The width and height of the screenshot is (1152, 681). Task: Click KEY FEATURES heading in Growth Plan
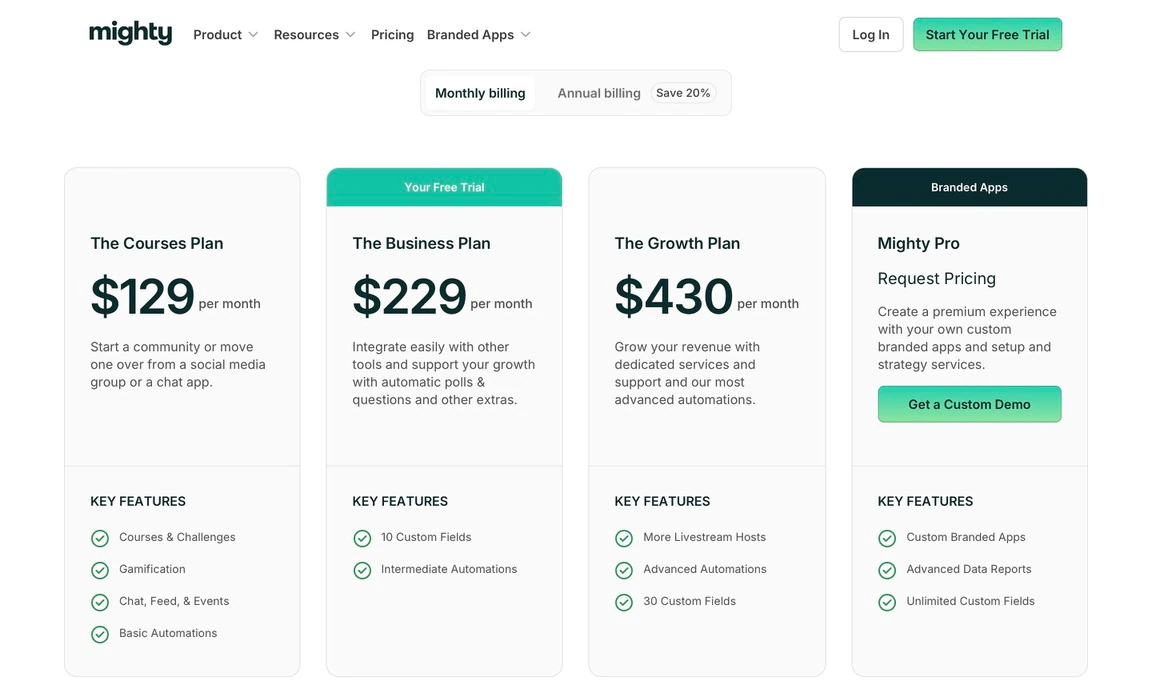[662, 501]
